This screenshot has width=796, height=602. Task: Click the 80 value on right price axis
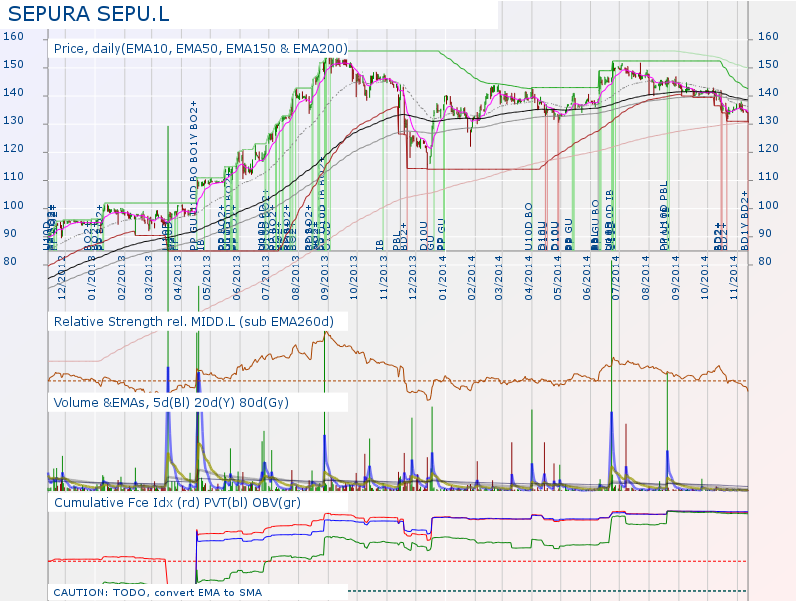(765, 261)
